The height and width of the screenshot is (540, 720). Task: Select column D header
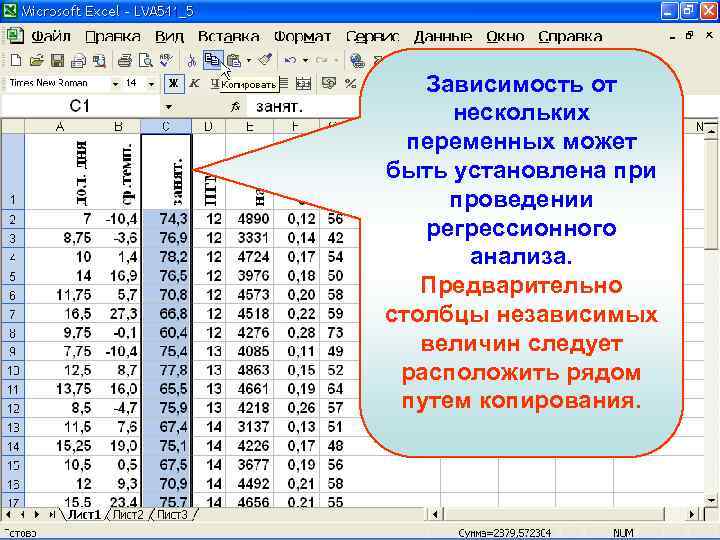tap(208, 126)
